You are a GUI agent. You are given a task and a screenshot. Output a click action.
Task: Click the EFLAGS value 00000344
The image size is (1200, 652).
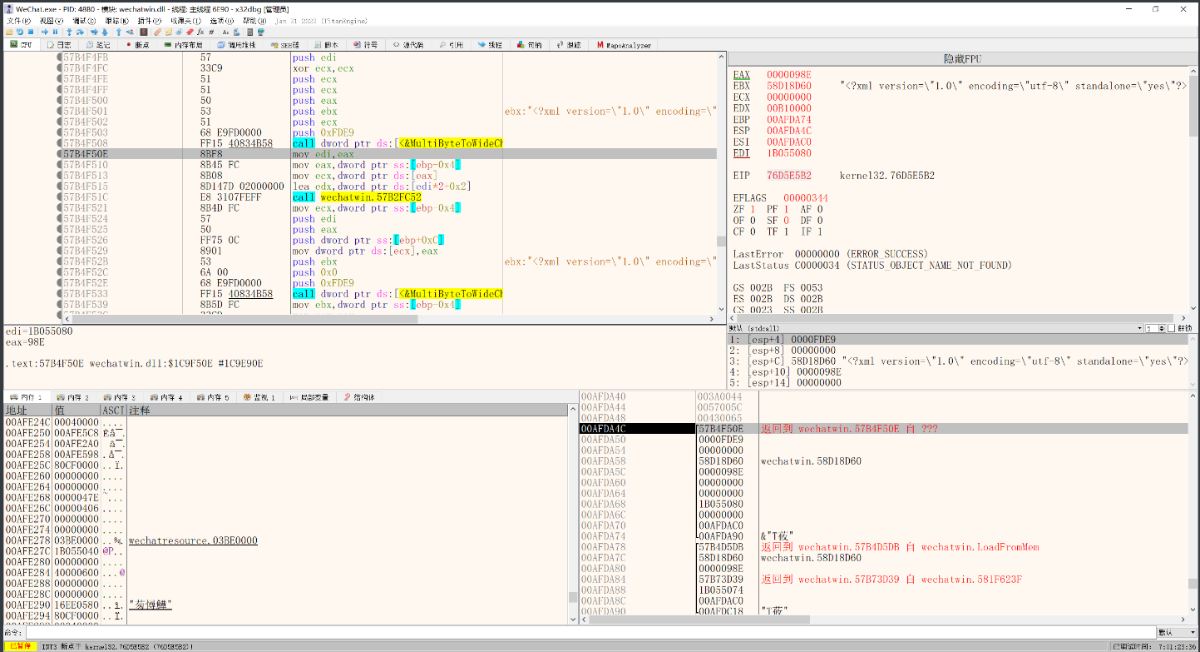(x=804, y=197)
